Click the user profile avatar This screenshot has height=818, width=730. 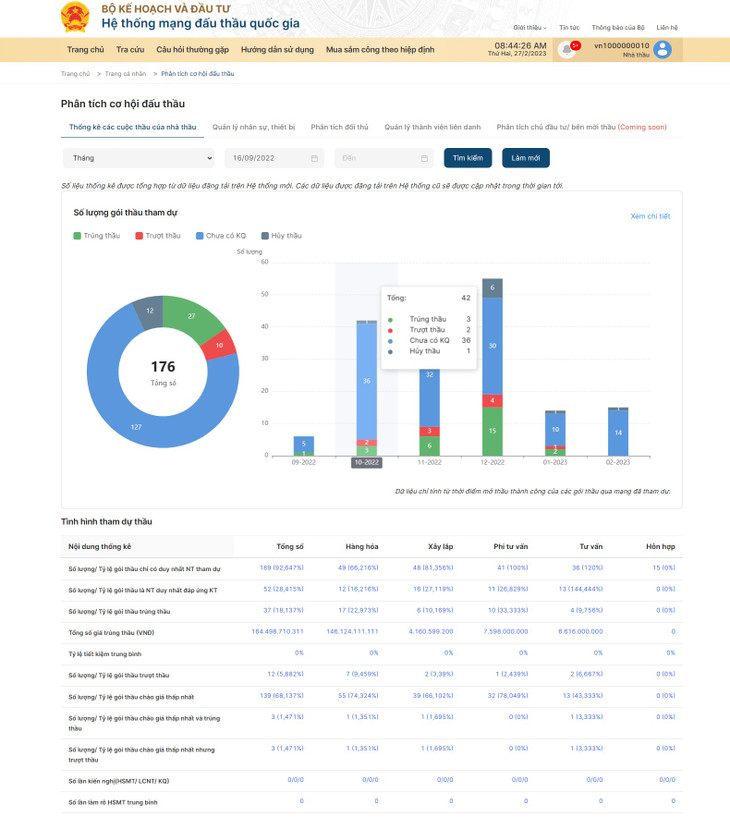[x=662, y=49]
